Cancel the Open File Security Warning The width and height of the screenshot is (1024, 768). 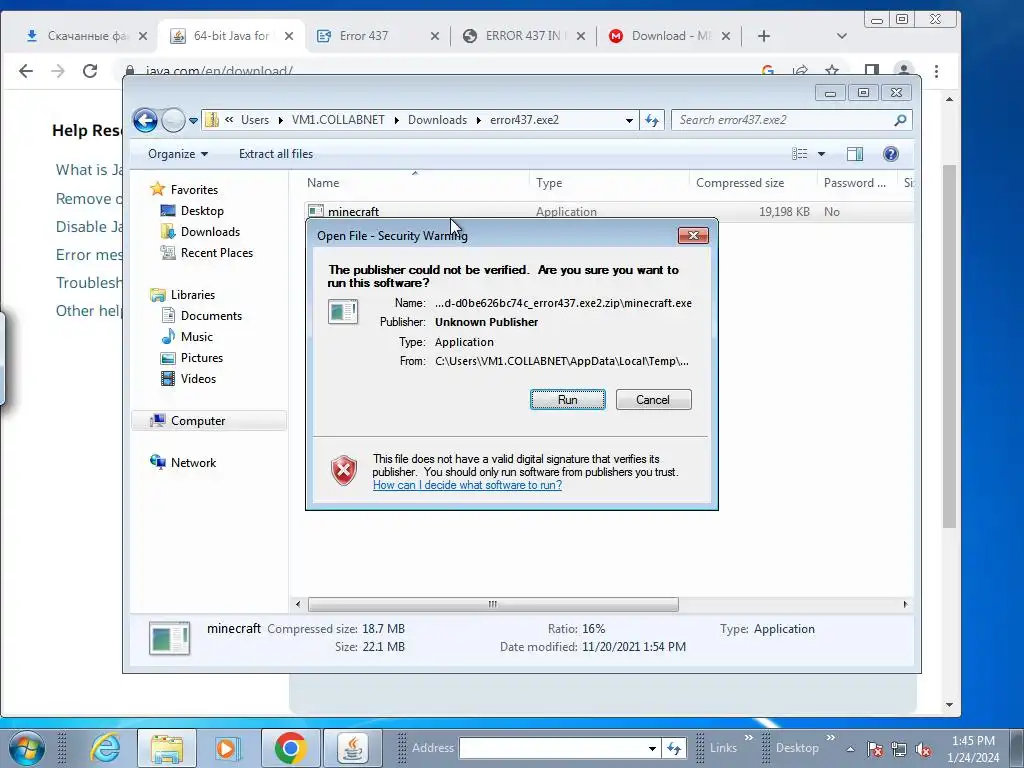pyautogui.click(x=653, y=400)
